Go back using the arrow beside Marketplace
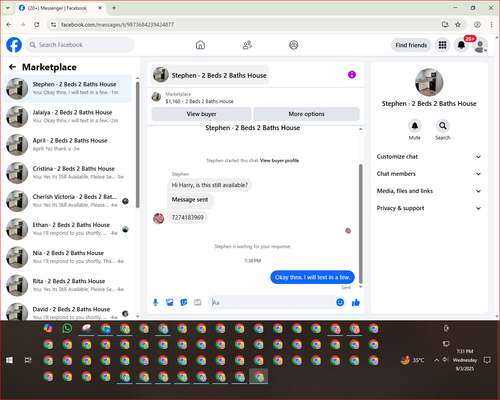Image resolution: width=500 pixels, height=400 pixels. pos(13,67)
